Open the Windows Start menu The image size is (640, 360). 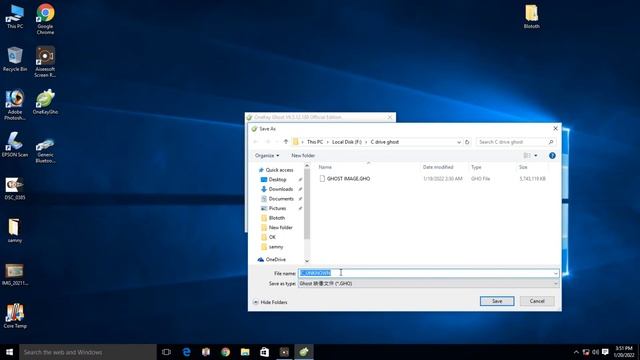(x=9, y=352)
